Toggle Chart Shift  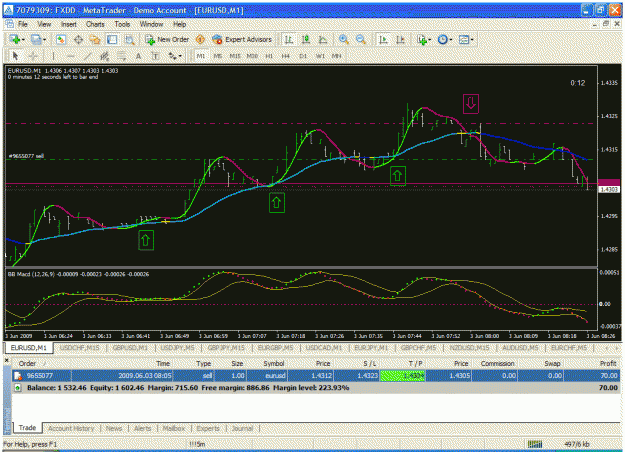tap(401, 39)
